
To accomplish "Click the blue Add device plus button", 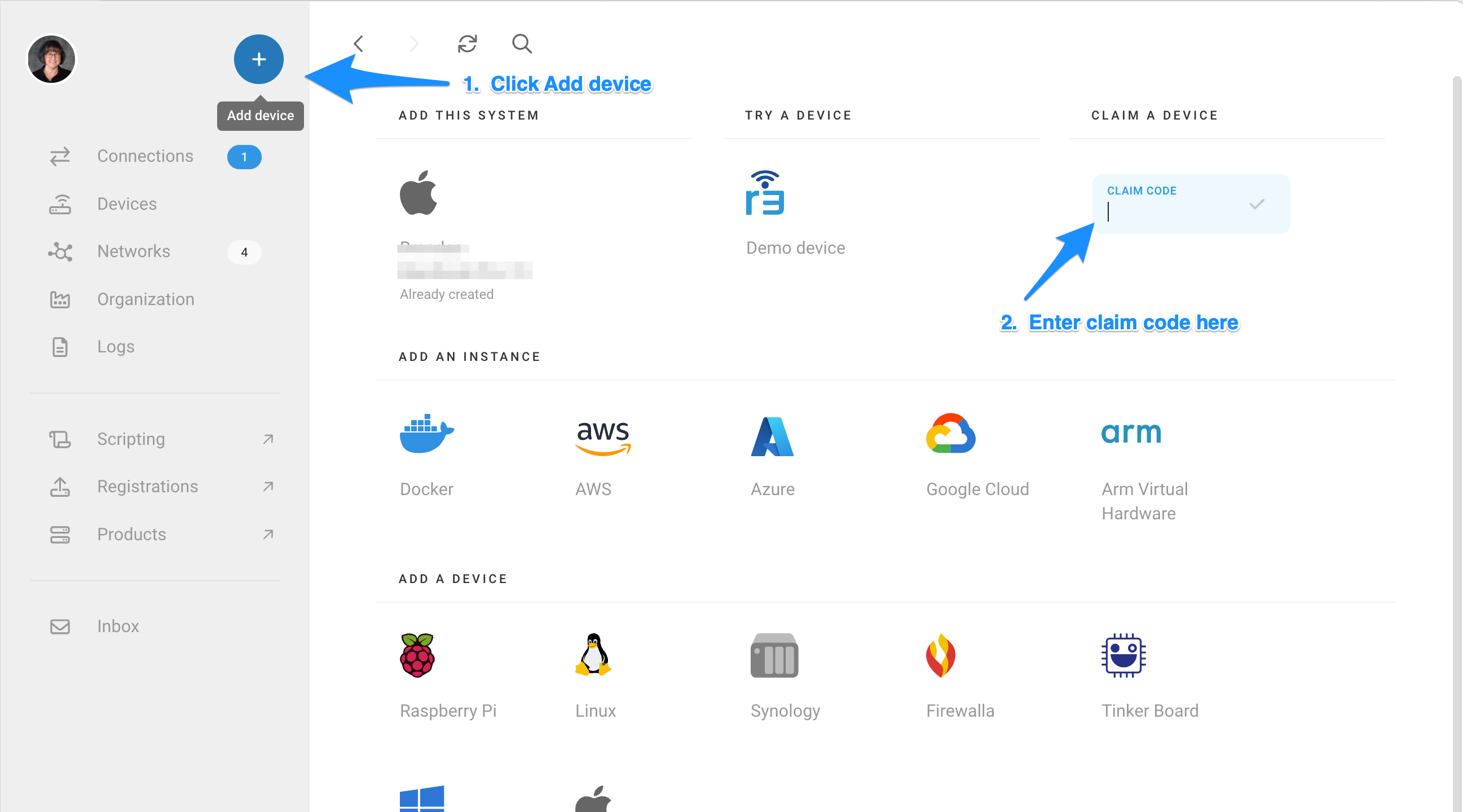I will coord(258,59).
